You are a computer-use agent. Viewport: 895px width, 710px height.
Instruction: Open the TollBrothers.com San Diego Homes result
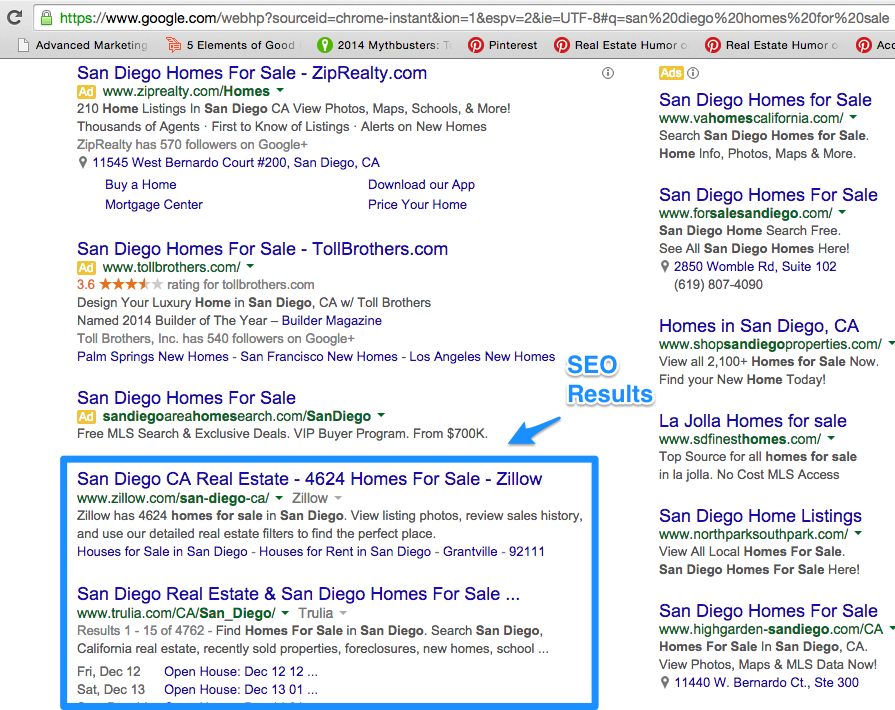pyautogui.click(x=263, y=249)
